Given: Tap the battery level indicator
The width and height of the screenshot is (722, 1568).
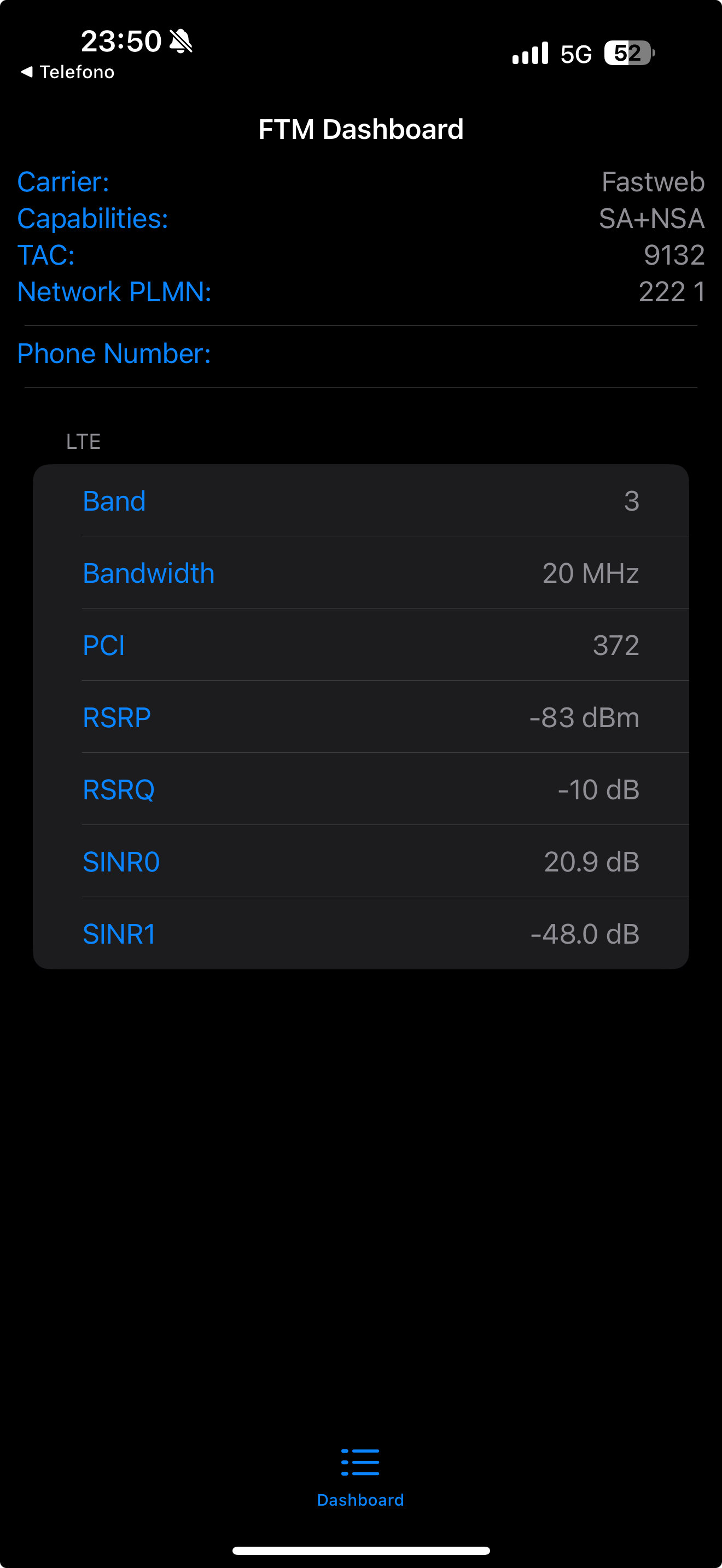Looking at the screenshot, I should [628, 54].
